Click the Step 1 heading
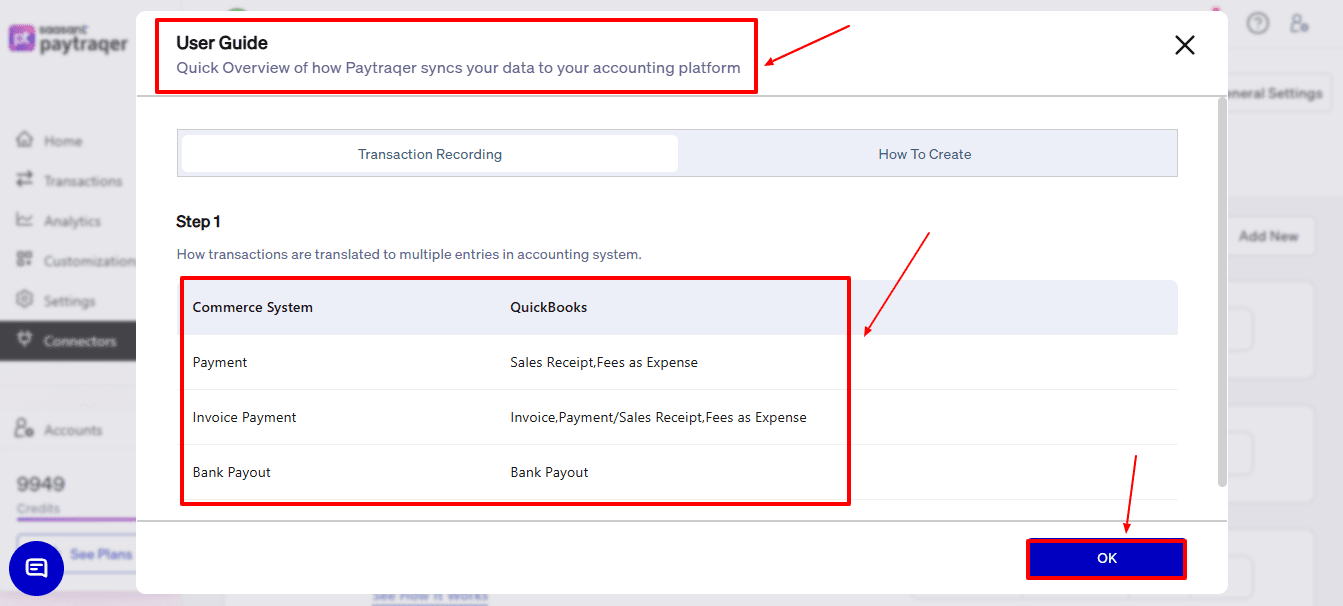Viewport: 1343px width, 606px height. [198, 221]
